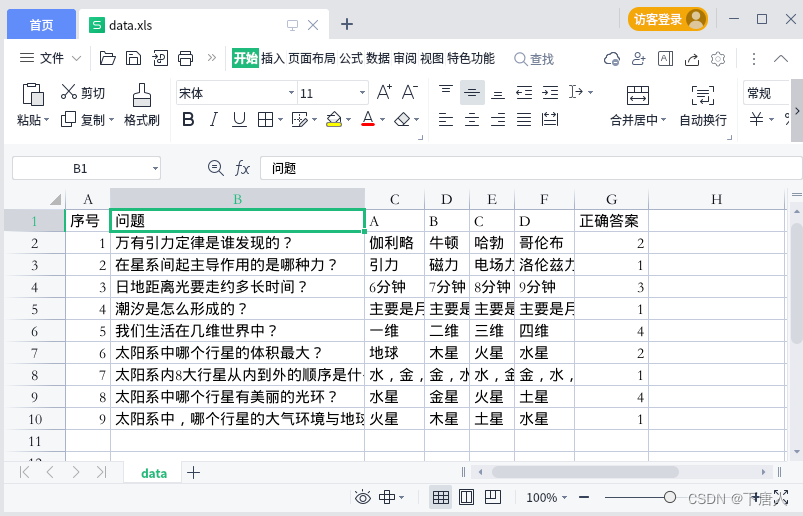Justify text across the cell
Image resolution: width=803 pixels, height=516 pixels.
coord(524,120)
